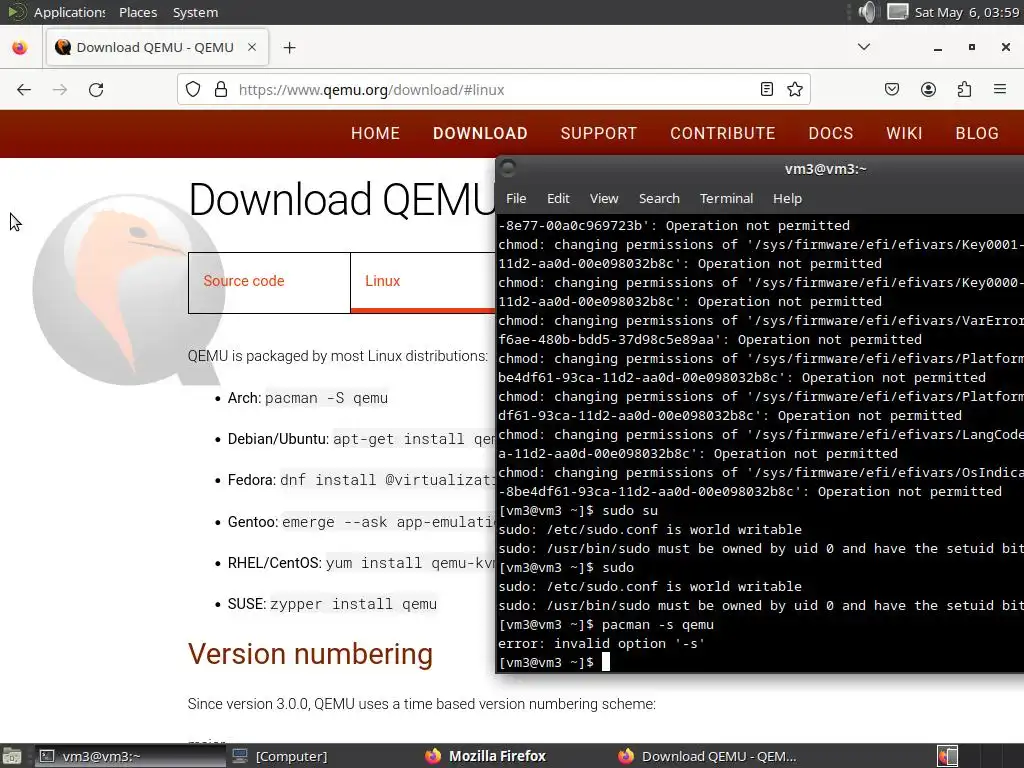This screenshot has width=1024, height=768.
Task: Expand the list all tabs chevron
Action: tap(863, 47)
